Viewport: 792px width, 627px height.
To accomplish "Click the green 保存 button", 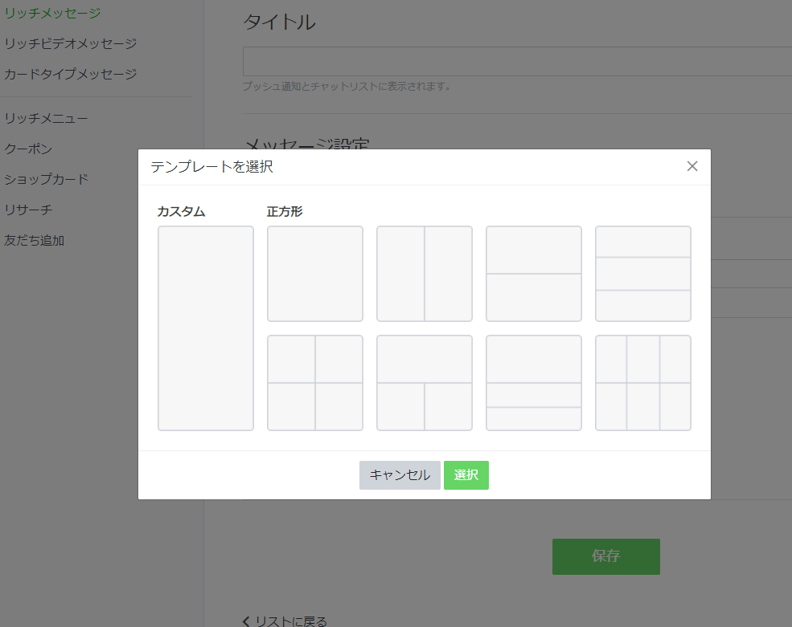I will [605, 556].
